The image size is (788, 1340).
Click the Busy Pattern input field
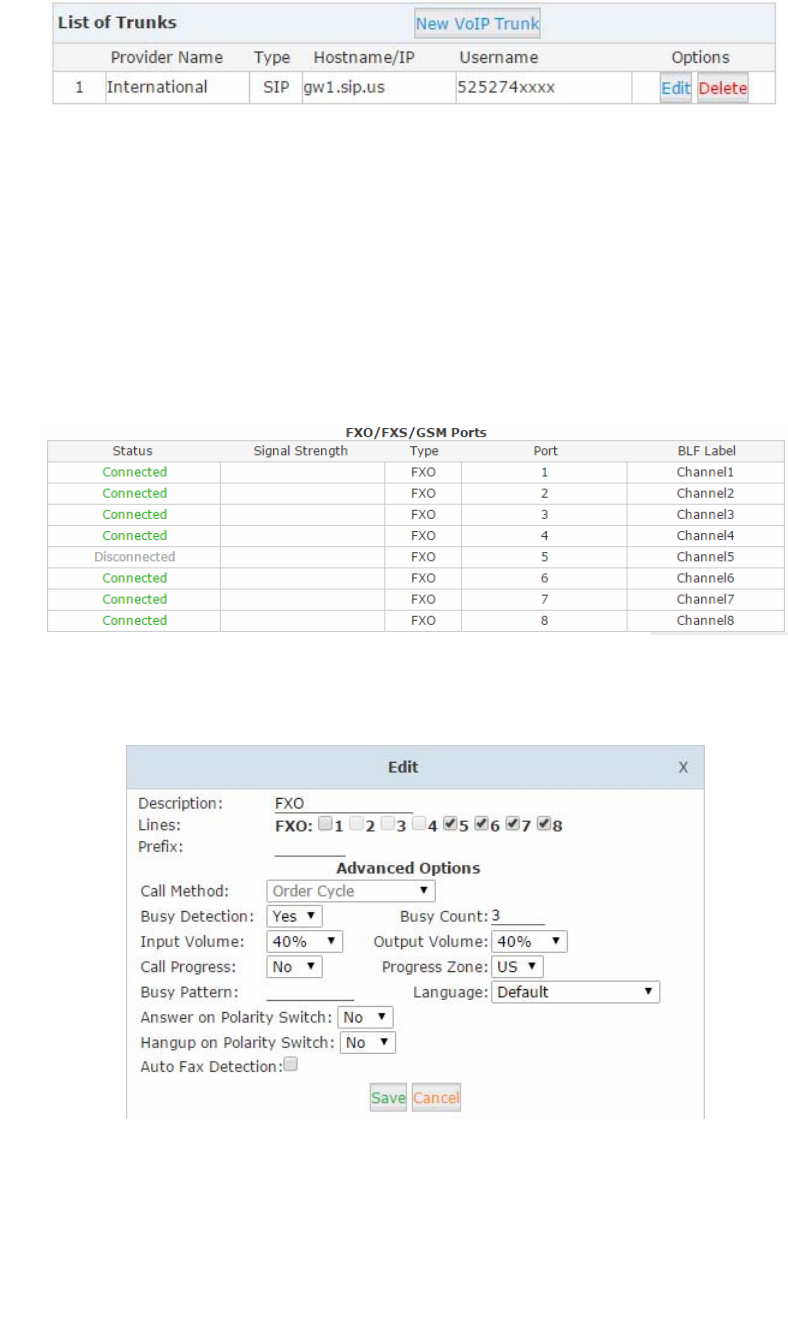(x=310, y=992)
